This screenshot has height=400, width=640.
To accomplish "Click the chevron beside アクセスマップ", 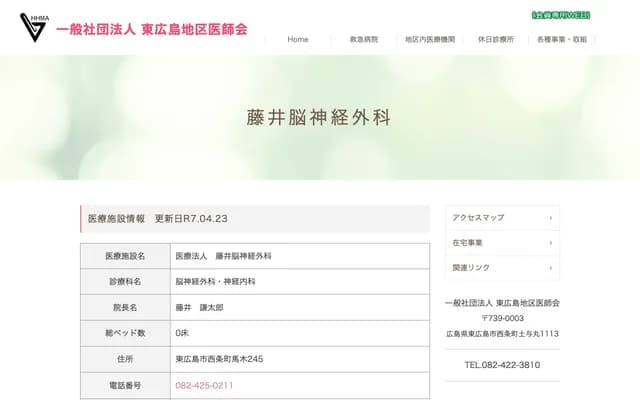I will (551, 218).
